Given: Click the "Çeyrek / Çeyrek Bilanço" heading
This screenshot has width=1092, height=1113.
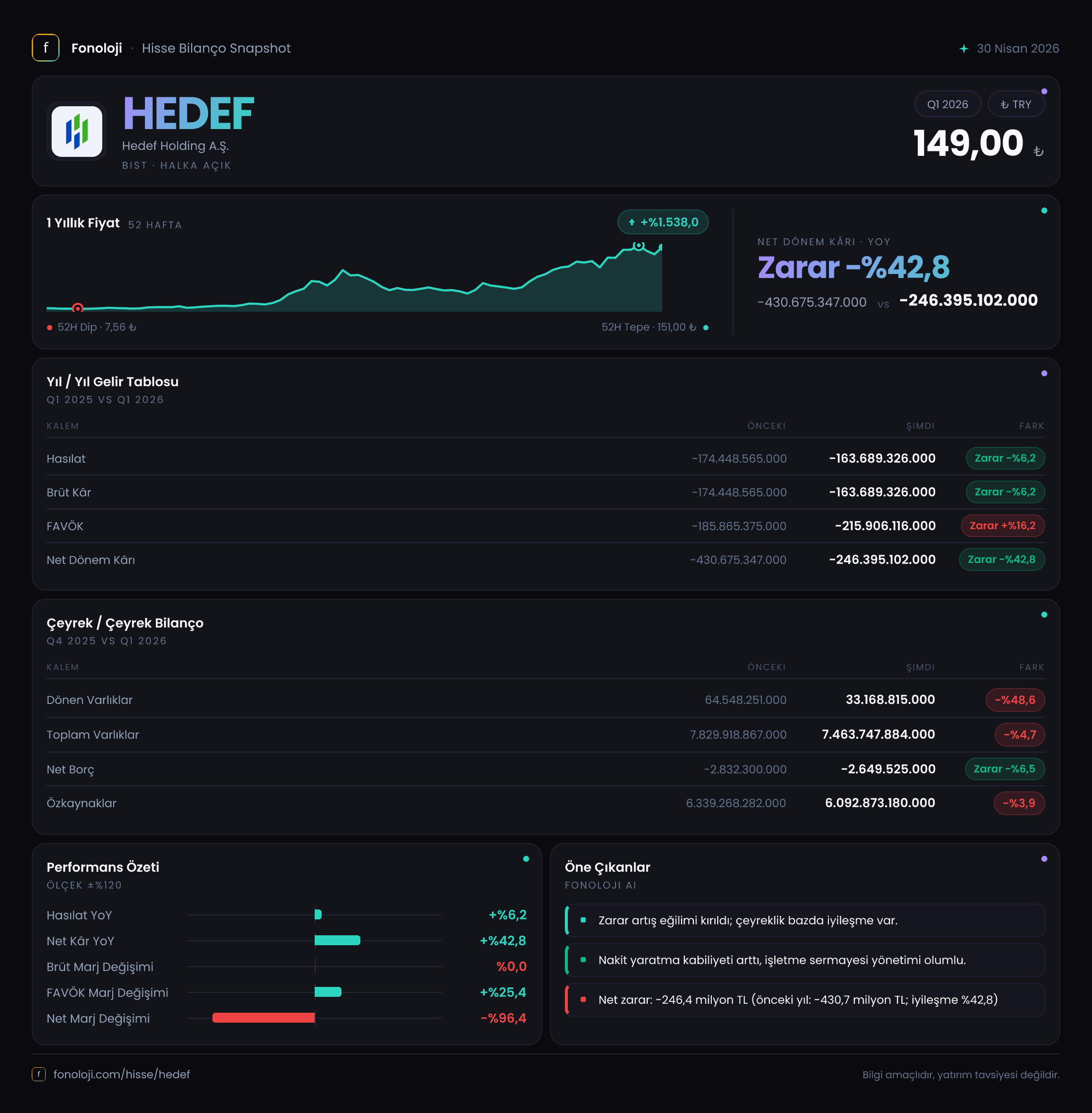Looking at the screenshot, I should pyautogui.click(x=125, y=623).
